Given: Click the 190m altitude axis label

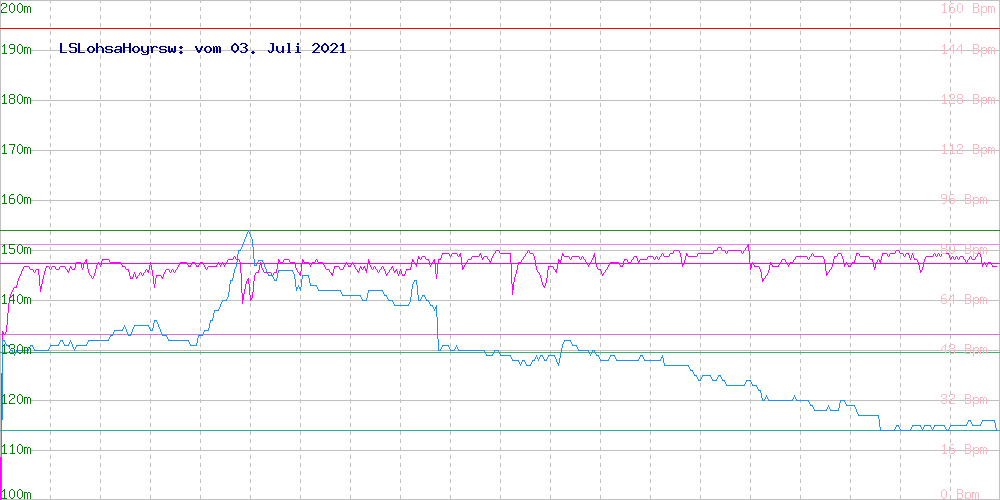Looking at the screenshot, I should 17,50.
